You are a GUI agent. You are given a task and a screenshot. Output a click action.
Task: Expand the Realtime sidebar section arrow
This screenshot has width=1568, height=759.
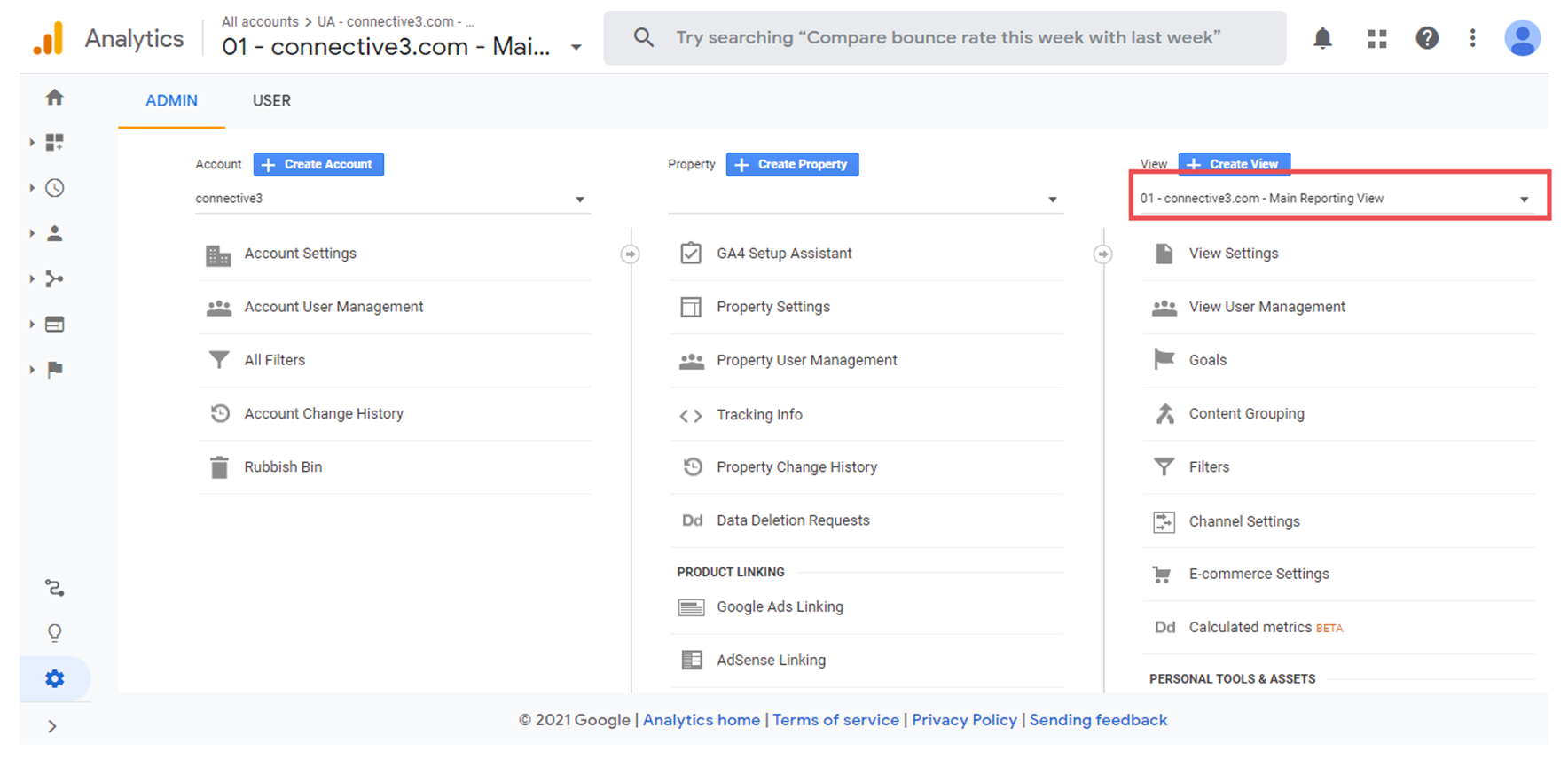pyautogui.click(x=32, y=188)
